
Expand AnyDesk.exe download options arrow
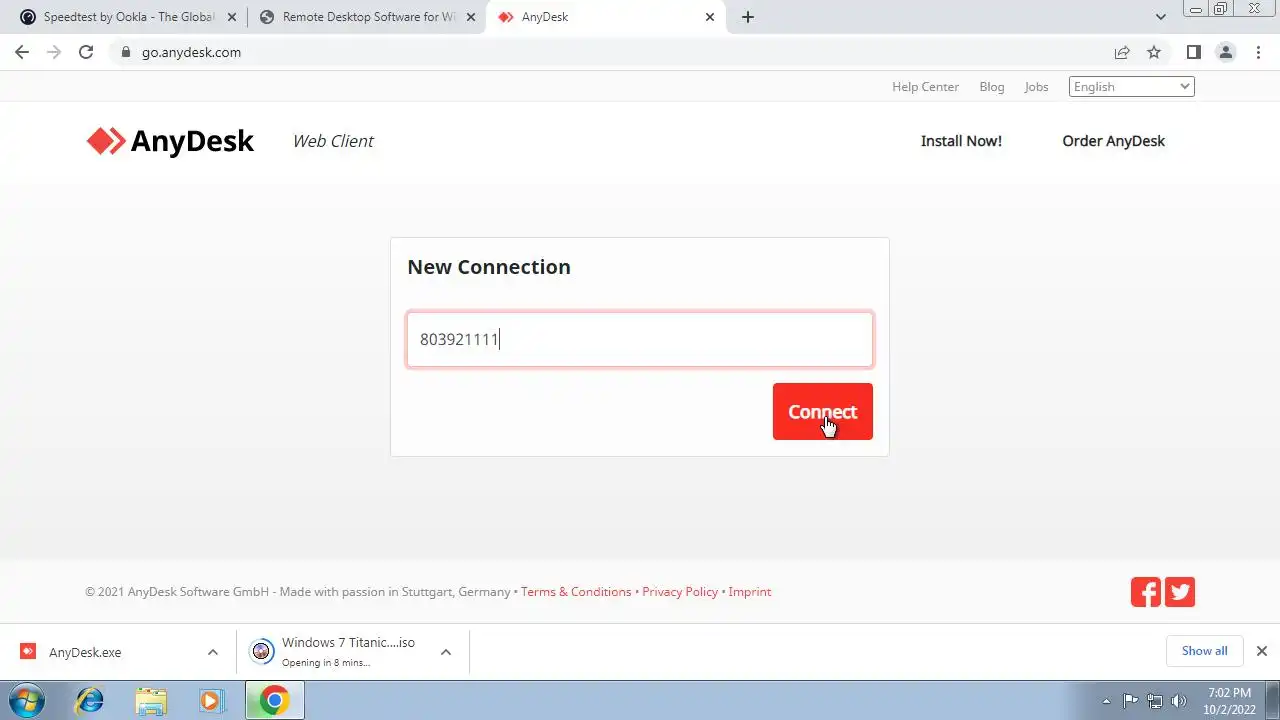pos(212,652)
